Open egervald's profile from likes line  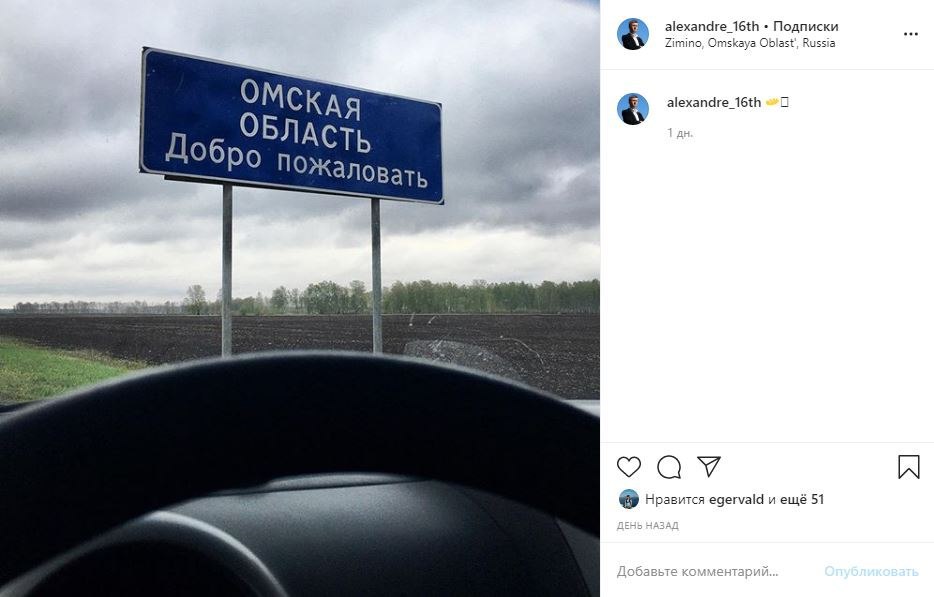(x=736, y=499)
